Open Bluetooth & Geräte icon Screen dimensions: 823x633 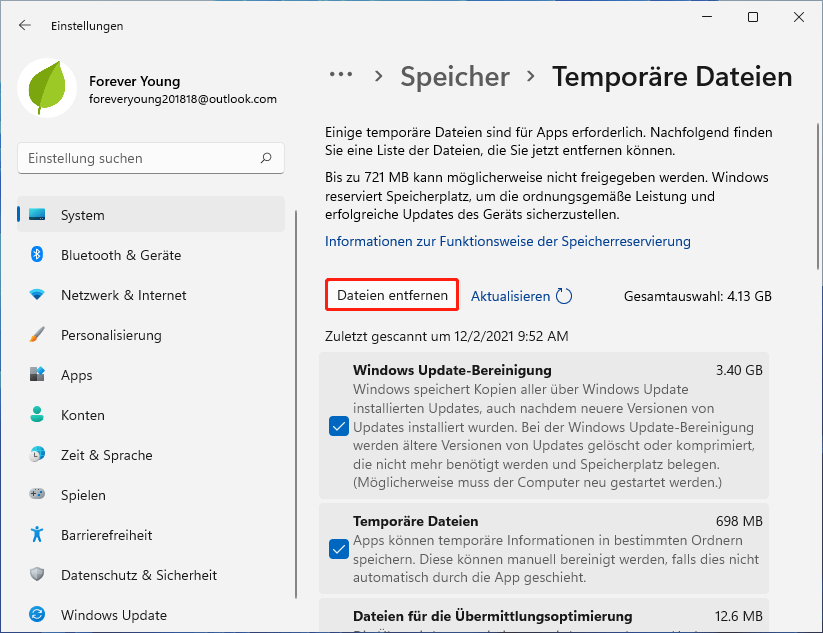click(x=37, y=255)
